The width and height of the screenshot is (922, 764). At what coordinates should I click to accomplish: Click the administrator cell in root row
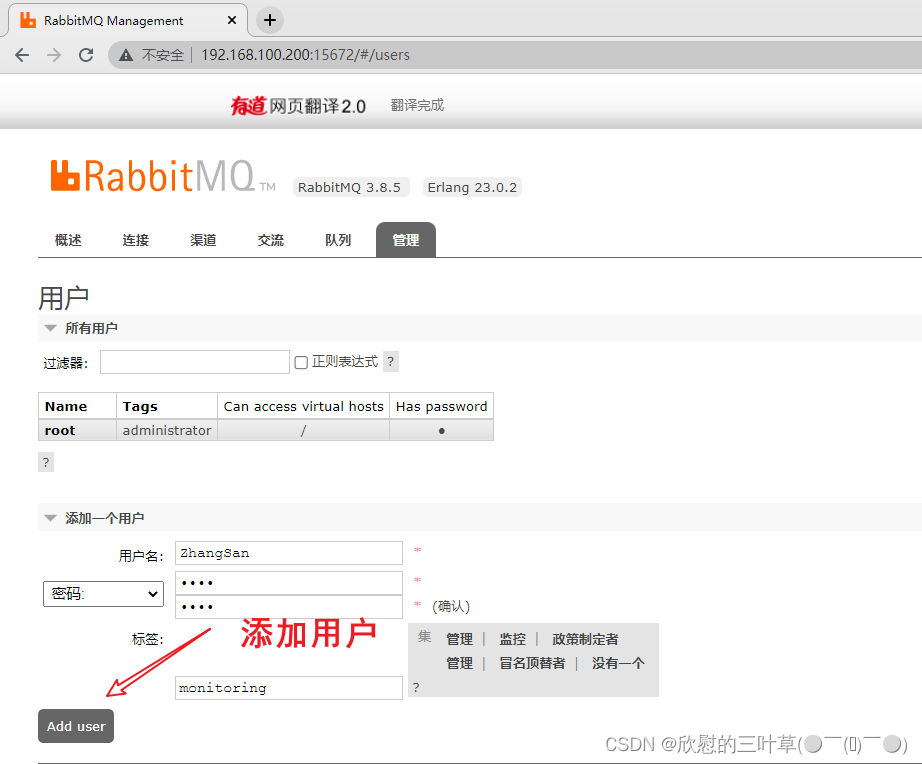click(x=167, y=431)
